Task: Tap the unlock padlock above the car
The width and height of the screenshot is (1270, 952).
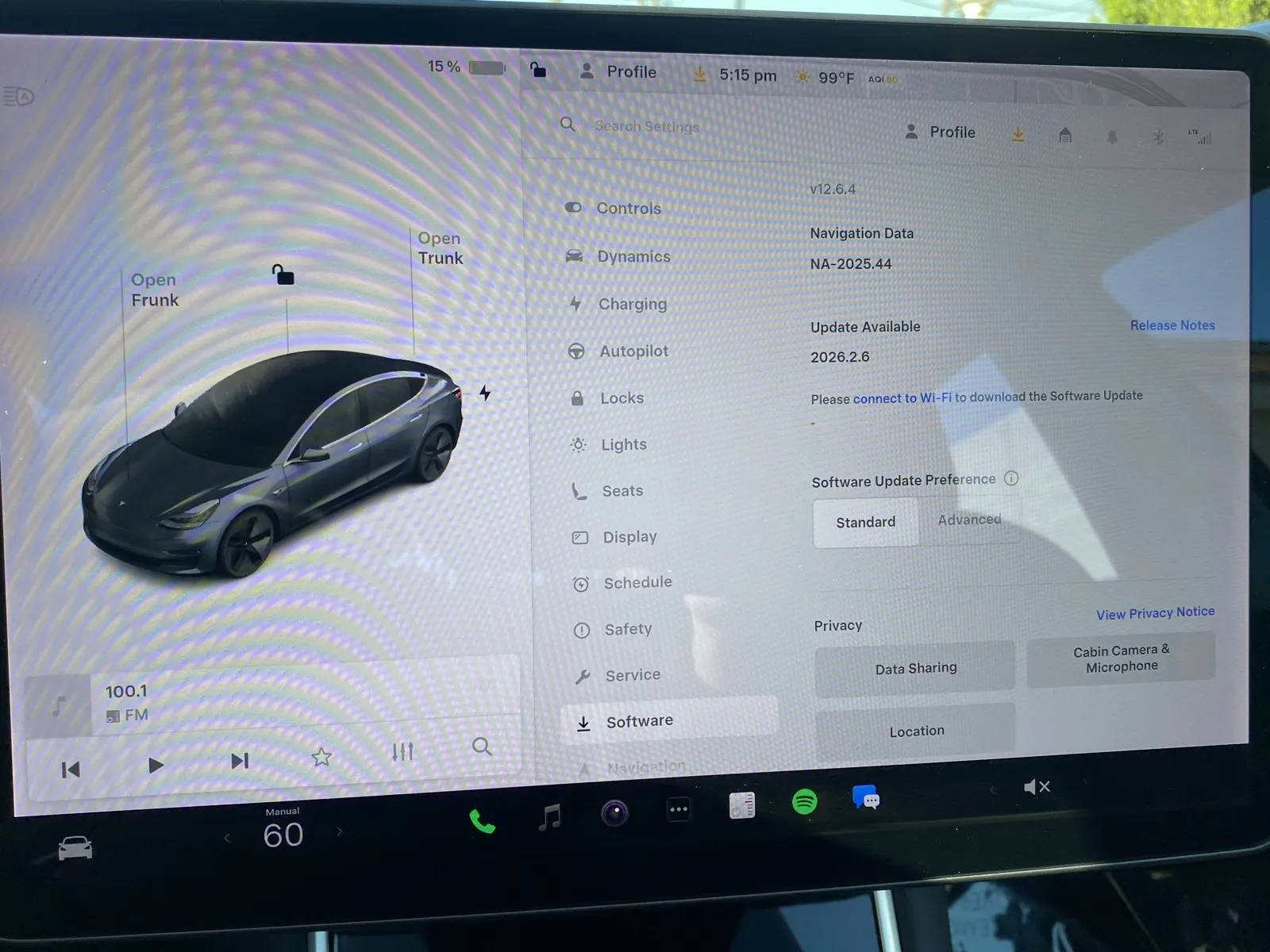Action: (x=283, y=275)
